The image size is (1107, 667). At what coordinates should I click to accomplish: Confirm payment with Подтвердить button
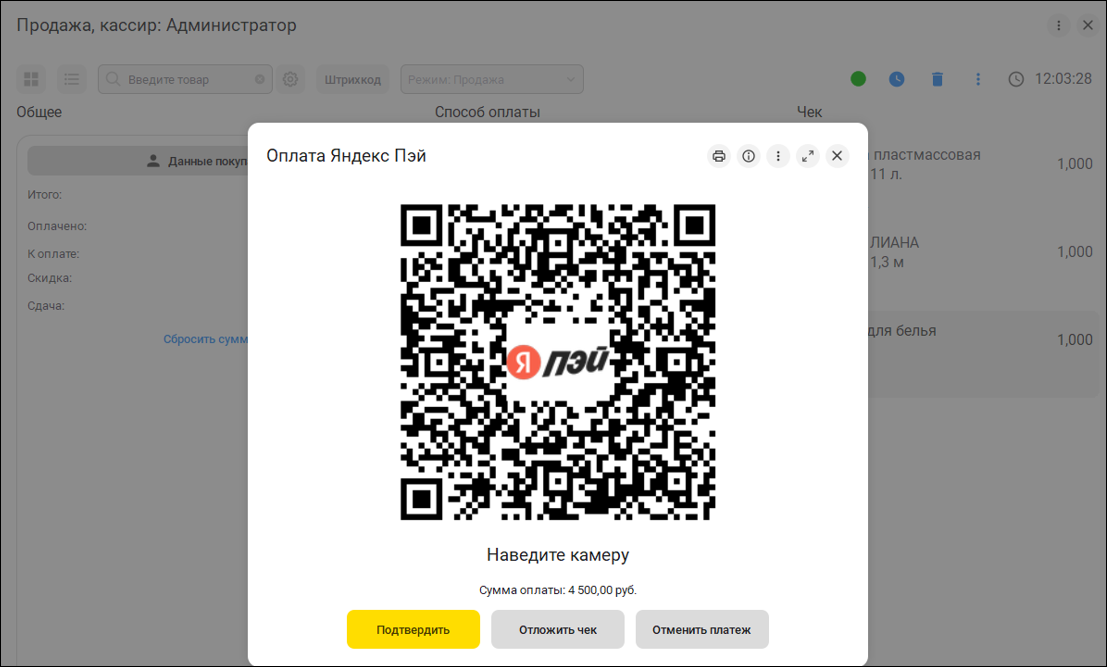point(413,630)
